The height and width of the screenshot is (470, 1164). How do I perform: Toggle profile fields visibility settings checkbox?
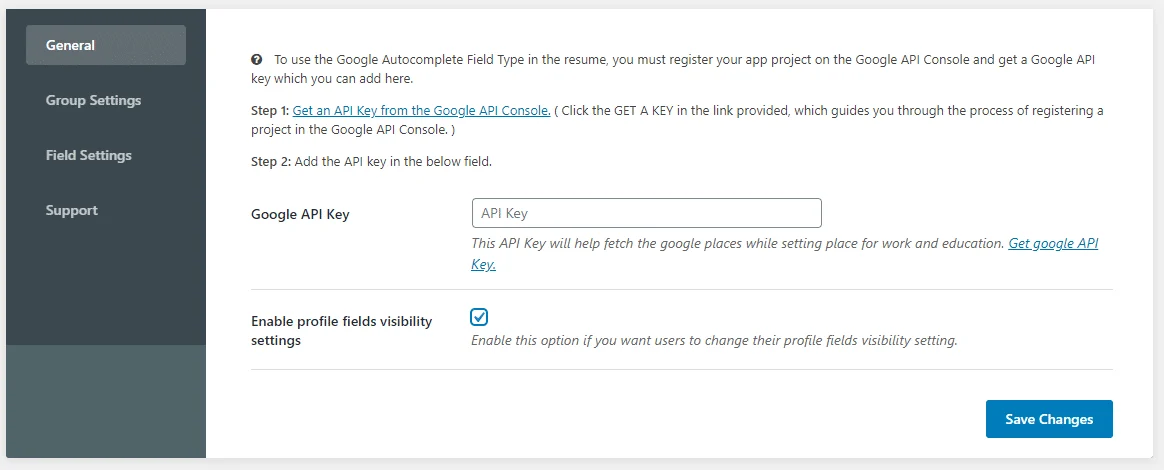point(479,317)
